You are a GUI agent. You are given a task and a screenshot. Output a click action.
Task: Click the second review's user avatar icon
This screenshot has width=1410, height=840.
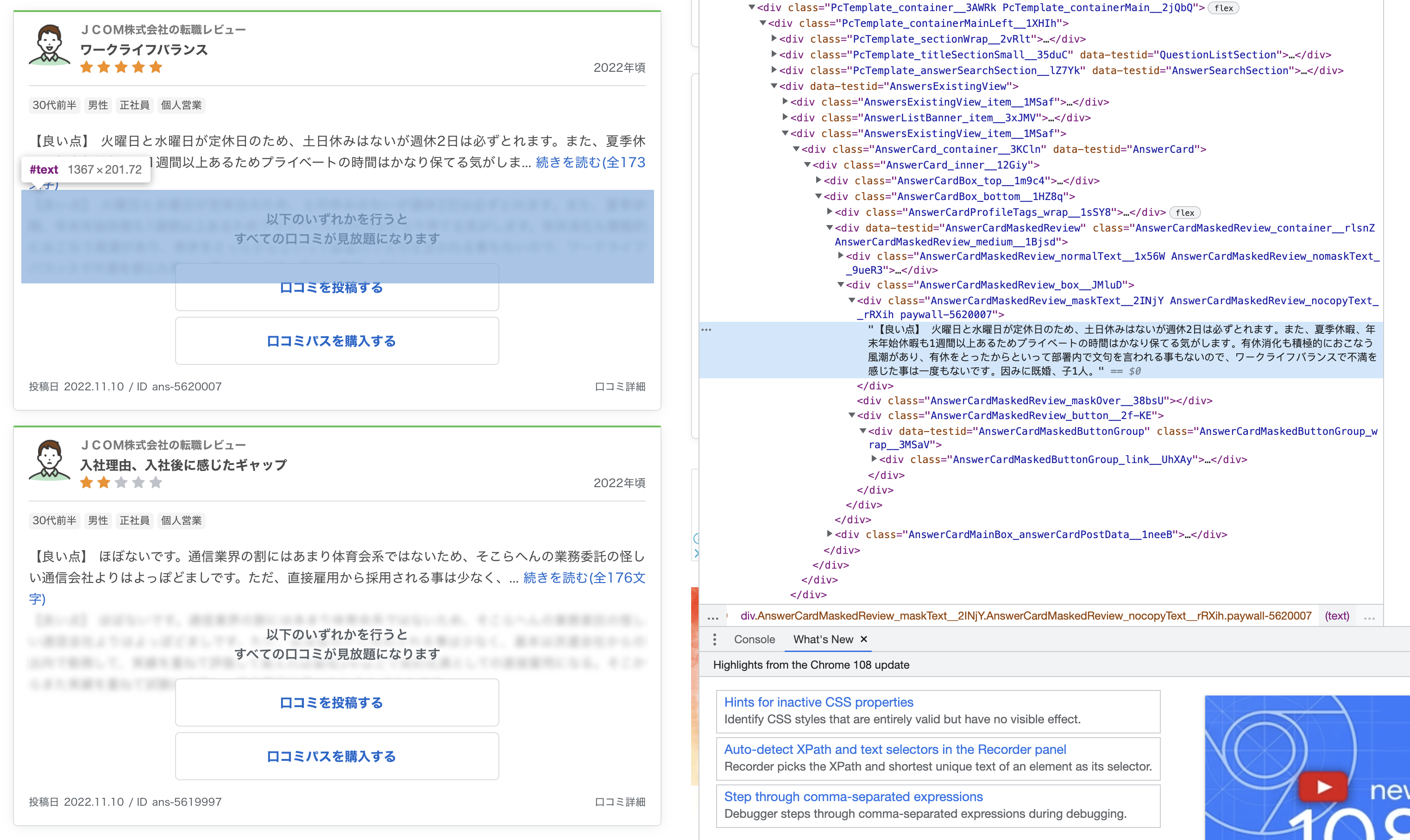[x=49, y=460]
